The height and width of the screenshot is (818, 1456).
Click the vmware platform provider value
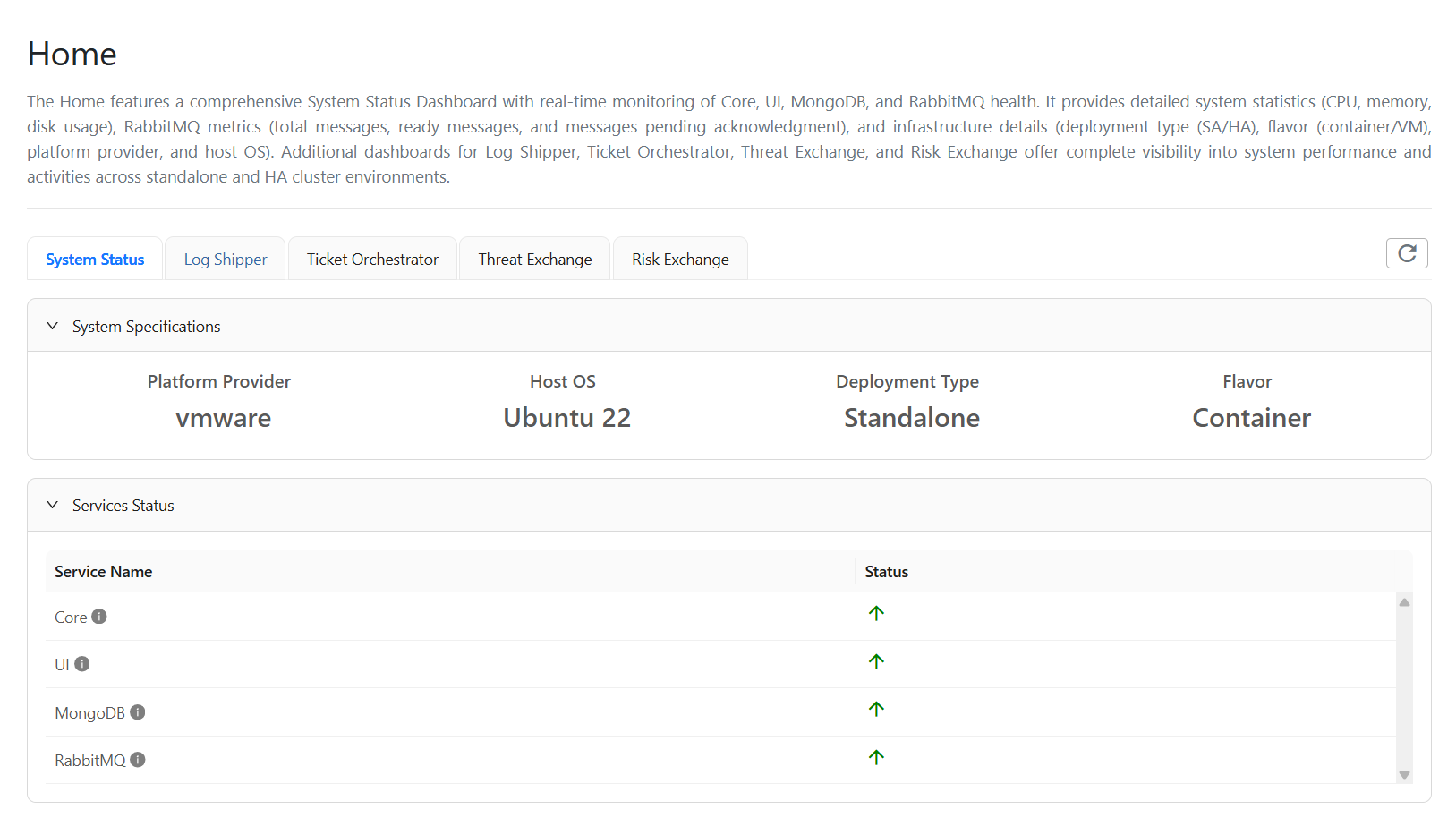coord(224,418)
